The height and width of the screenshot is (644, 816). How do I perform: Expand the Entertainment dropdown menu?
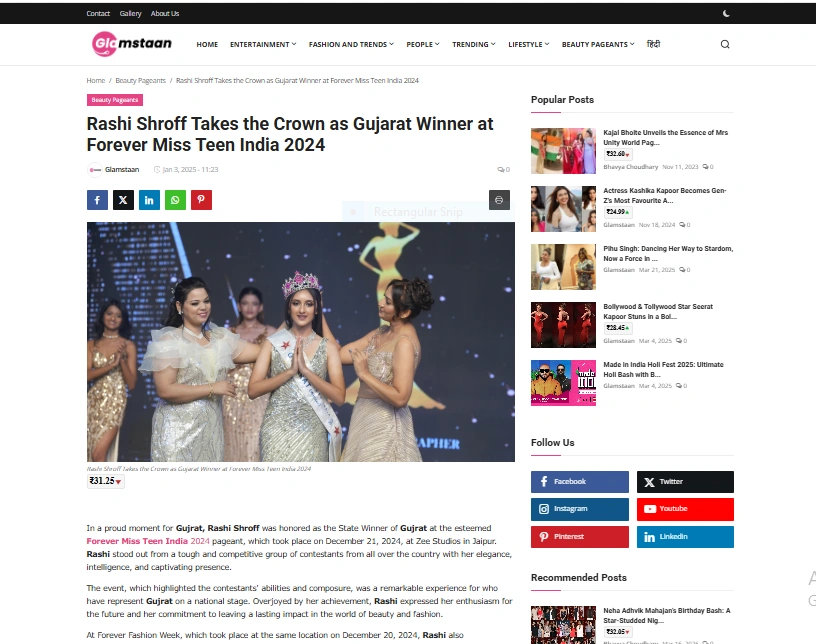[x=263, y=44]
